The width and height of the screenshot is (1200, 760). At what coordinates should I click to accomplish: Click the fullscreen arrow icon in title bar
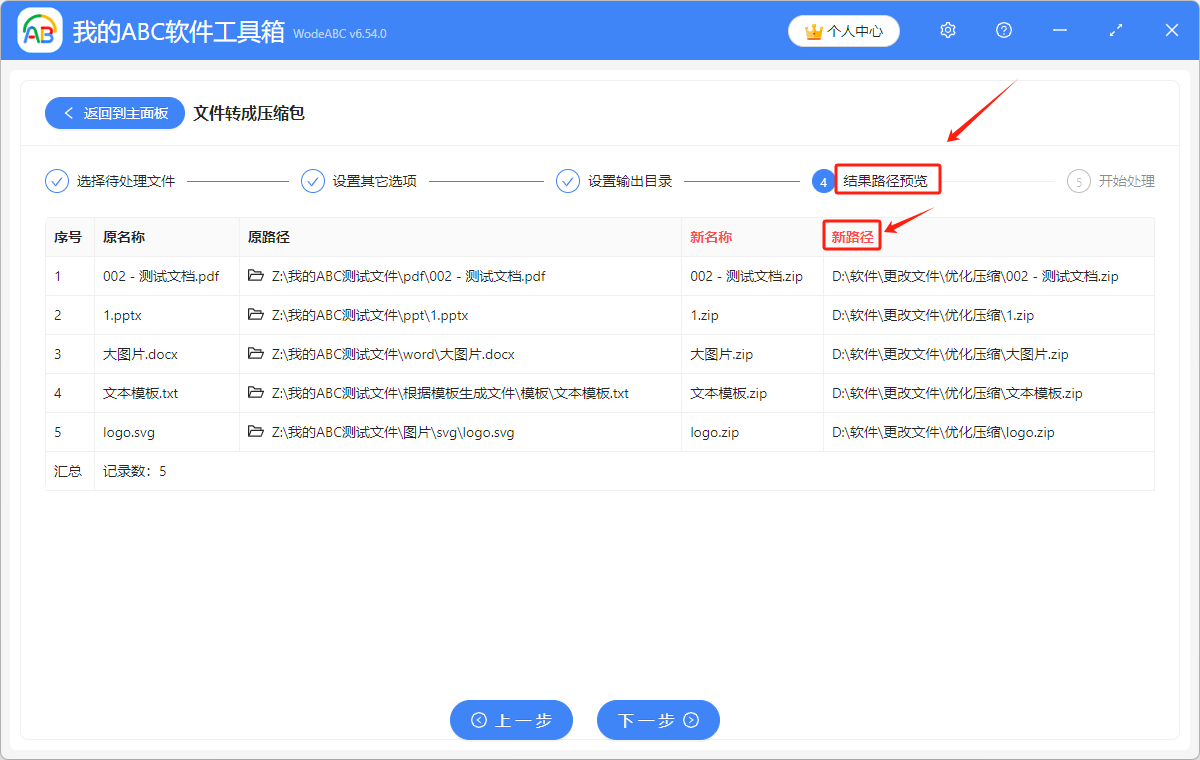[x=1115, y=30]
